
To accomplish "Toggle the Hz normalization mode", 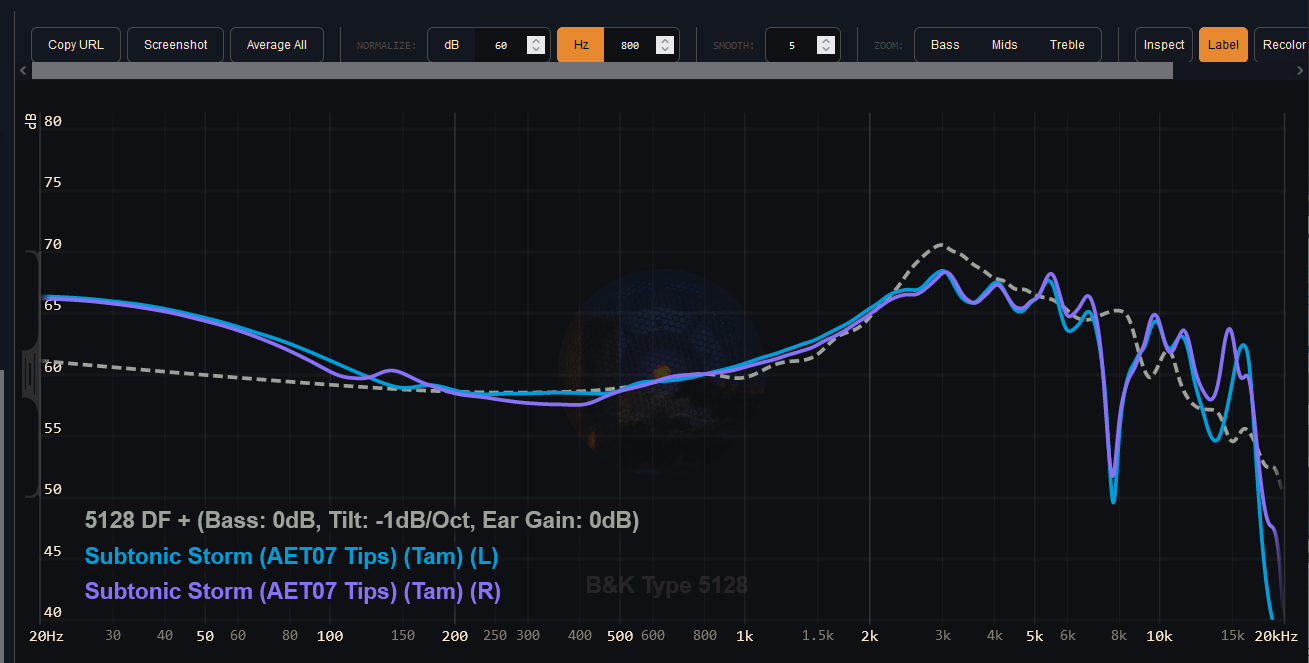I will [580, 44].
